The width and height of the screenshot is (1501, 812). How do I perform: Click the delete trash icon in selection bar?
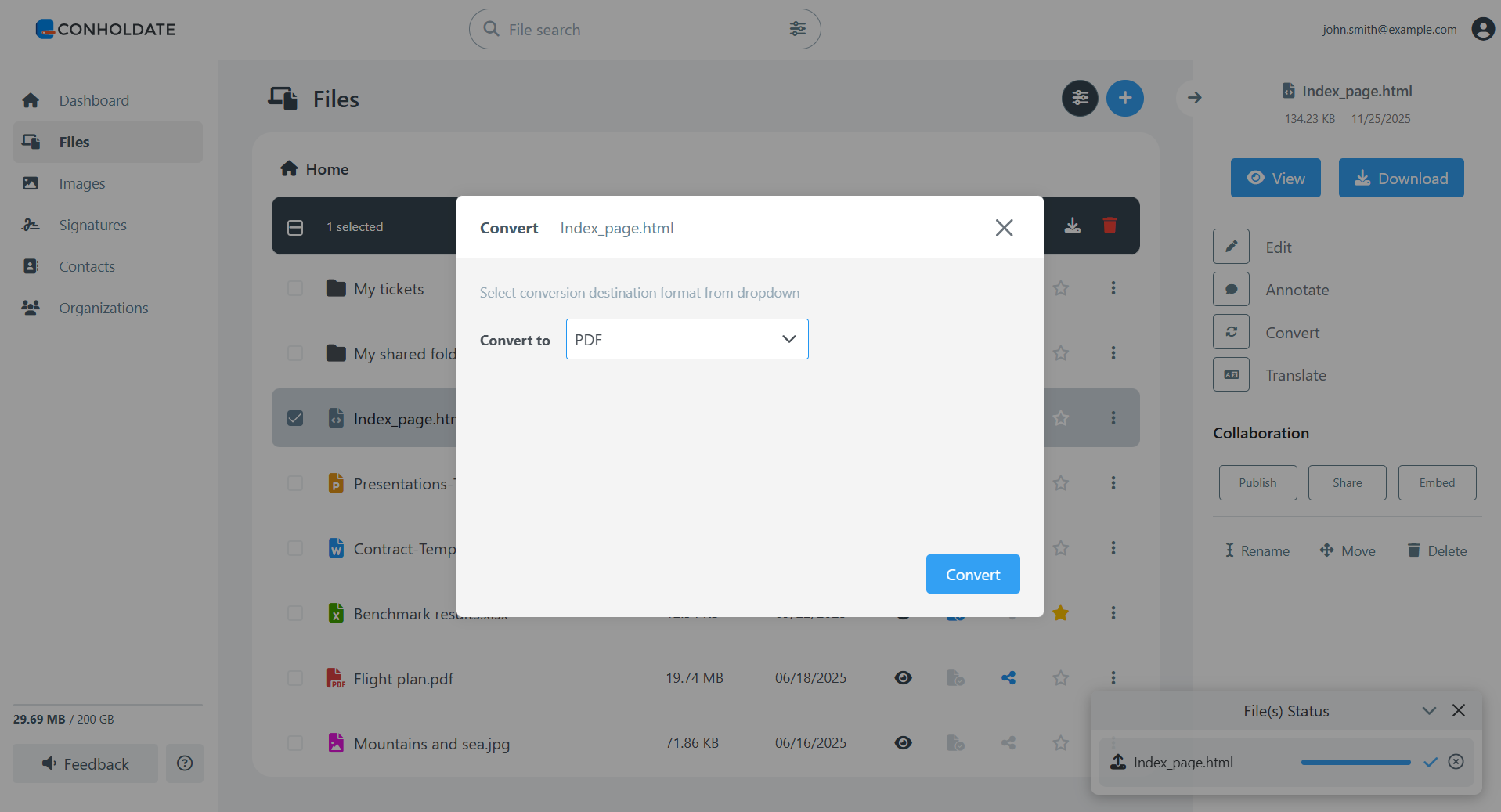pyautogui.click(x=1110, y=226)
